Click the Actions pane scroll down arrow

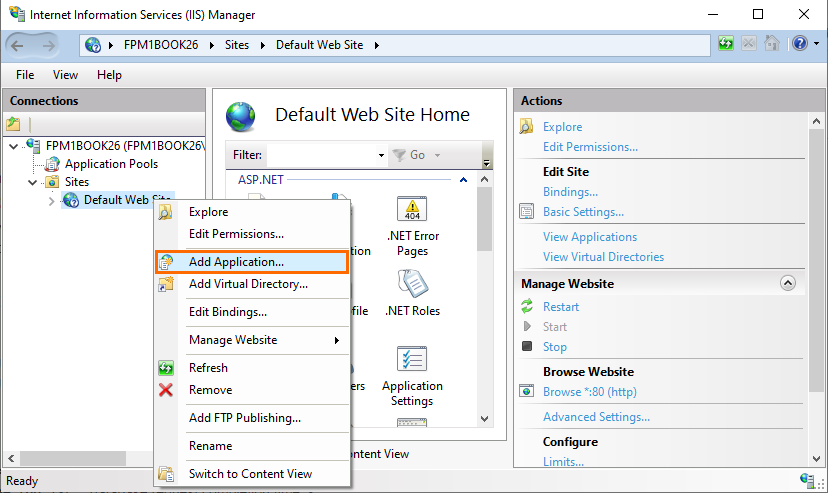pos(816,459)
